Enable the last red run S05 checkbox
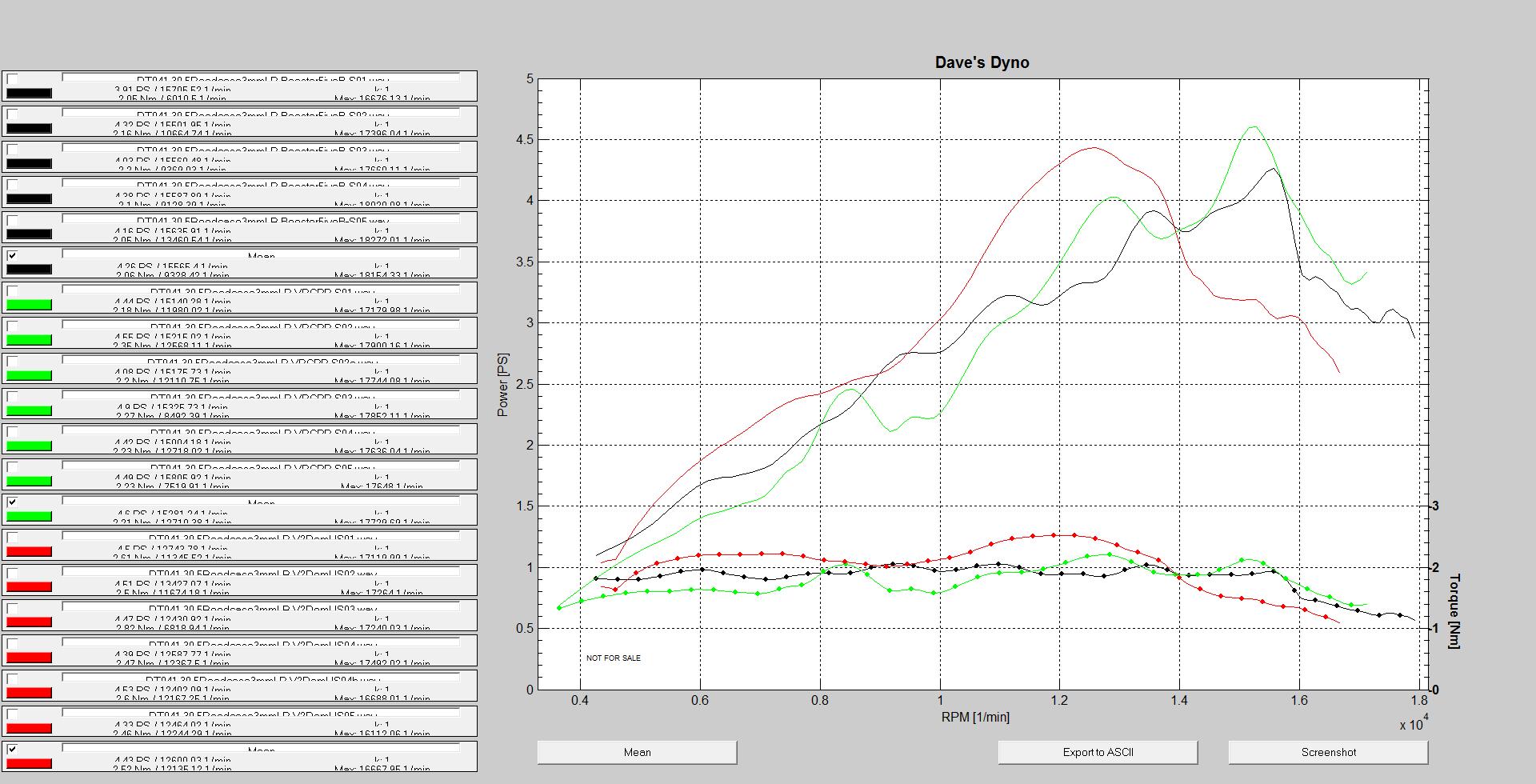The image size is (1536, 784). pos(12,714)
